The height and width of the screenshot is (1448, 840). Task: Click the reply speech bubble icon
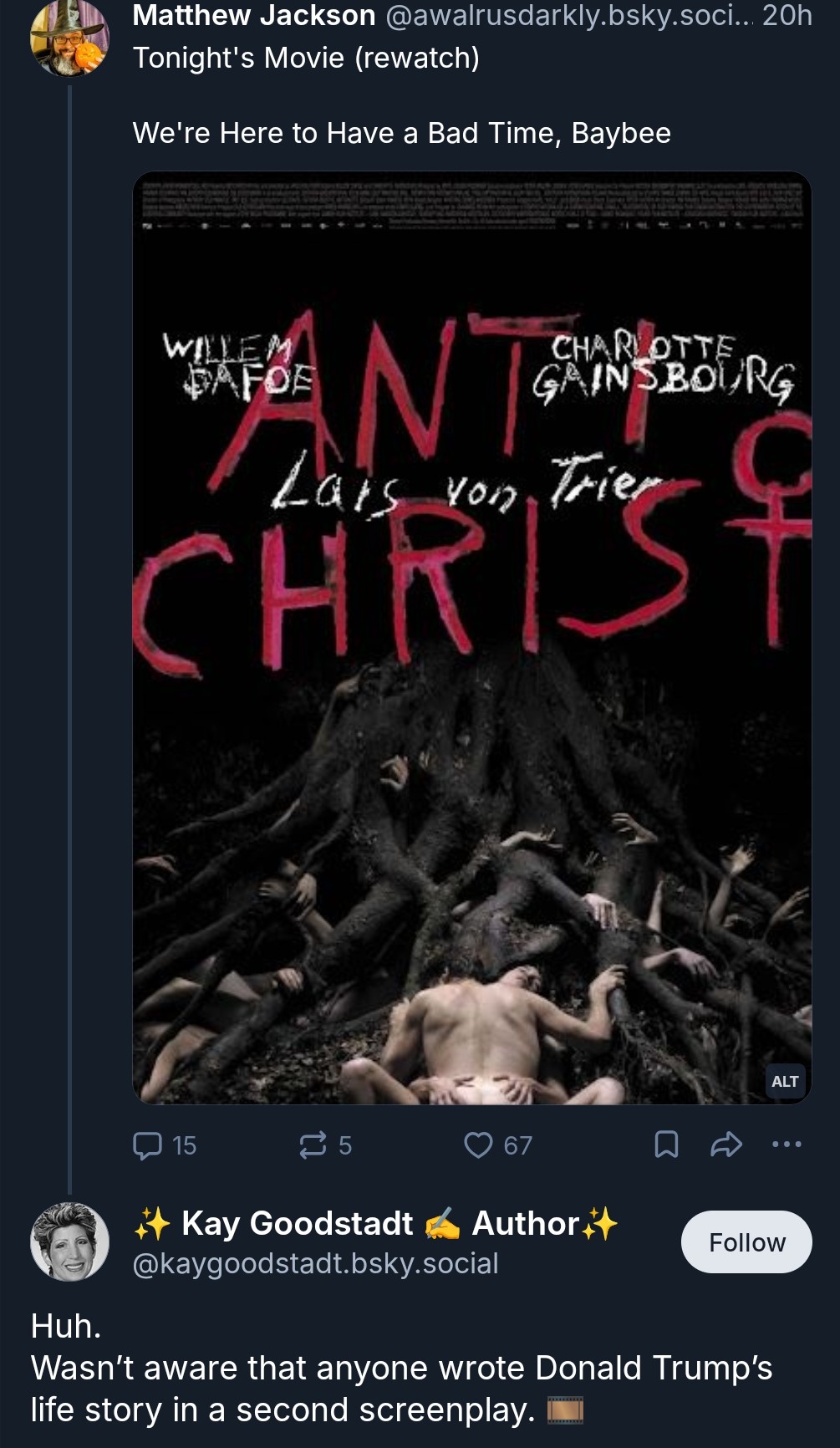(x=149, y=1145)
